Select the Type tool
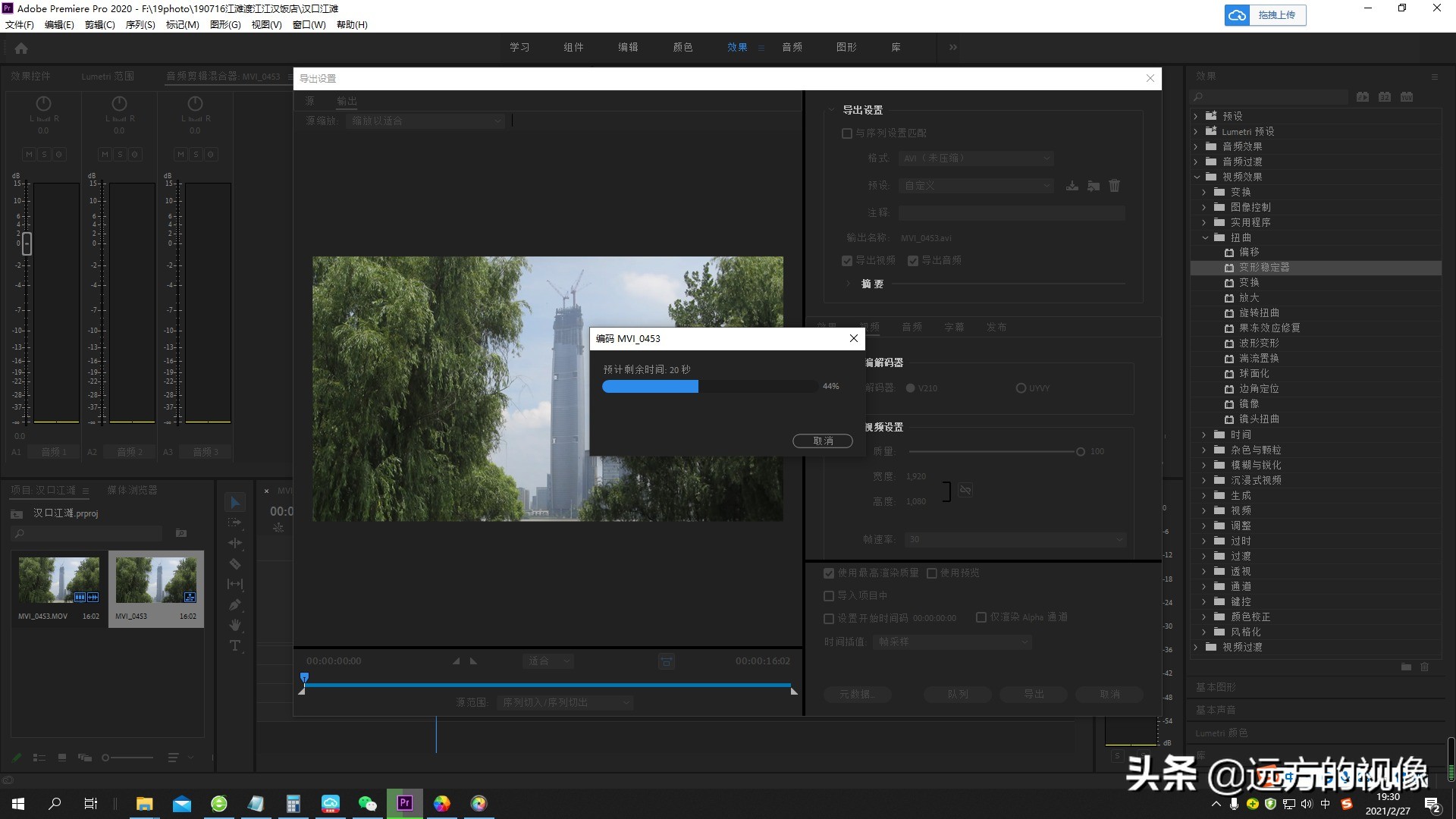This screenshot has height=819, width=1456. click(235, 645)
